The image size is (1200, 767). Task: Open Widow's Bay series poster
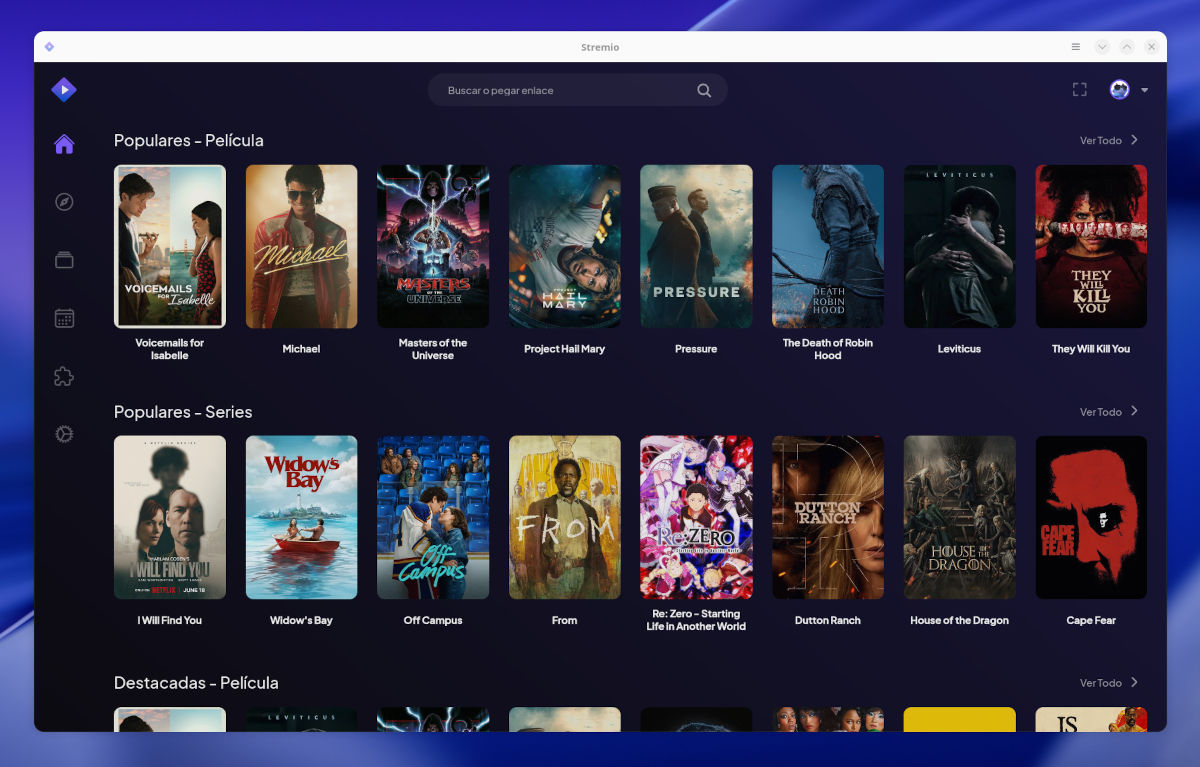(x=301, y=517)
